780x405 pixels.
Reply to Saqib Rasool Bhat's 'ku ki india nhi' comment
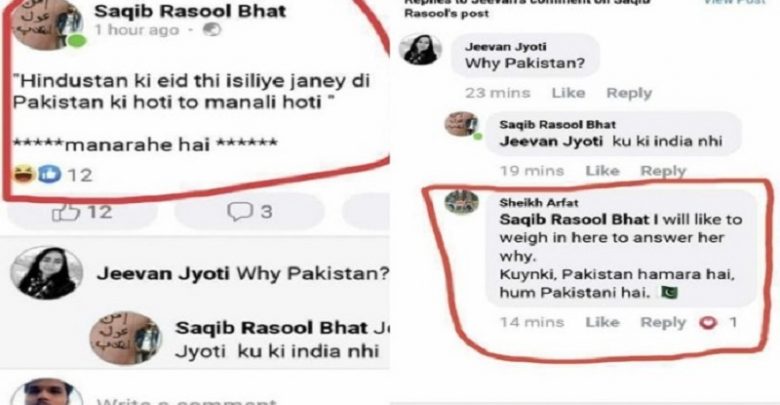click(663, 171)
